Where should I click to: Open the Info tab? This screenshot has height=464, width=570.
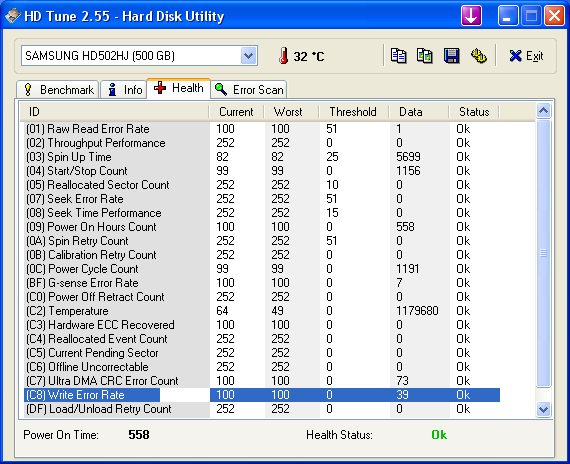[x=124, y=89]
